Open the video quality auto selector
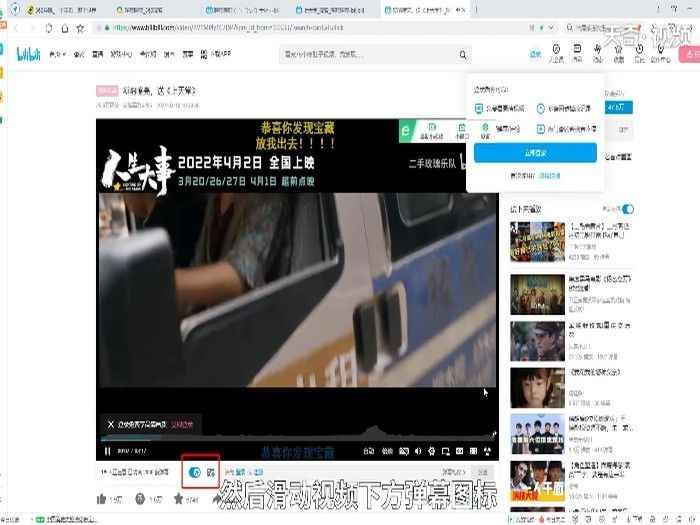The image size is (700, 525). [369, 451]
